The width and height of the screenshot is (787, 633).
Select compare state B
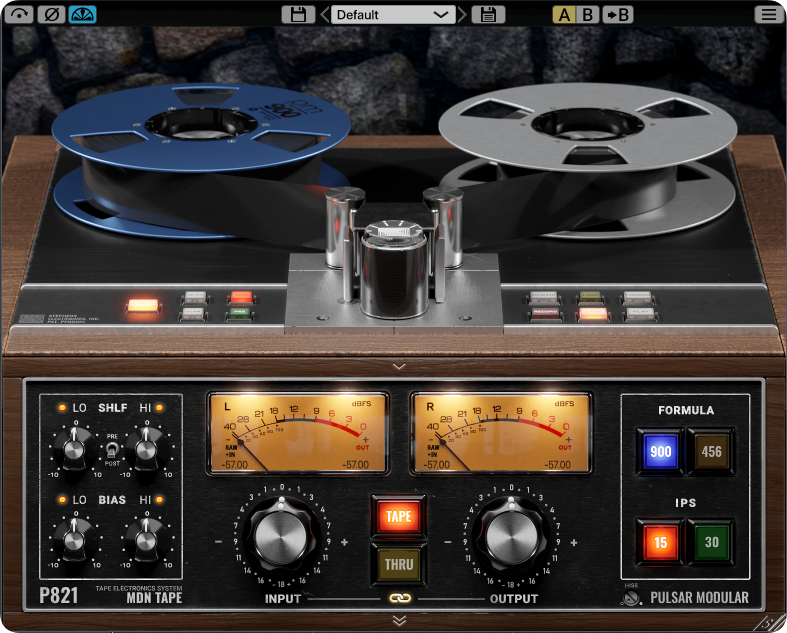587,15
